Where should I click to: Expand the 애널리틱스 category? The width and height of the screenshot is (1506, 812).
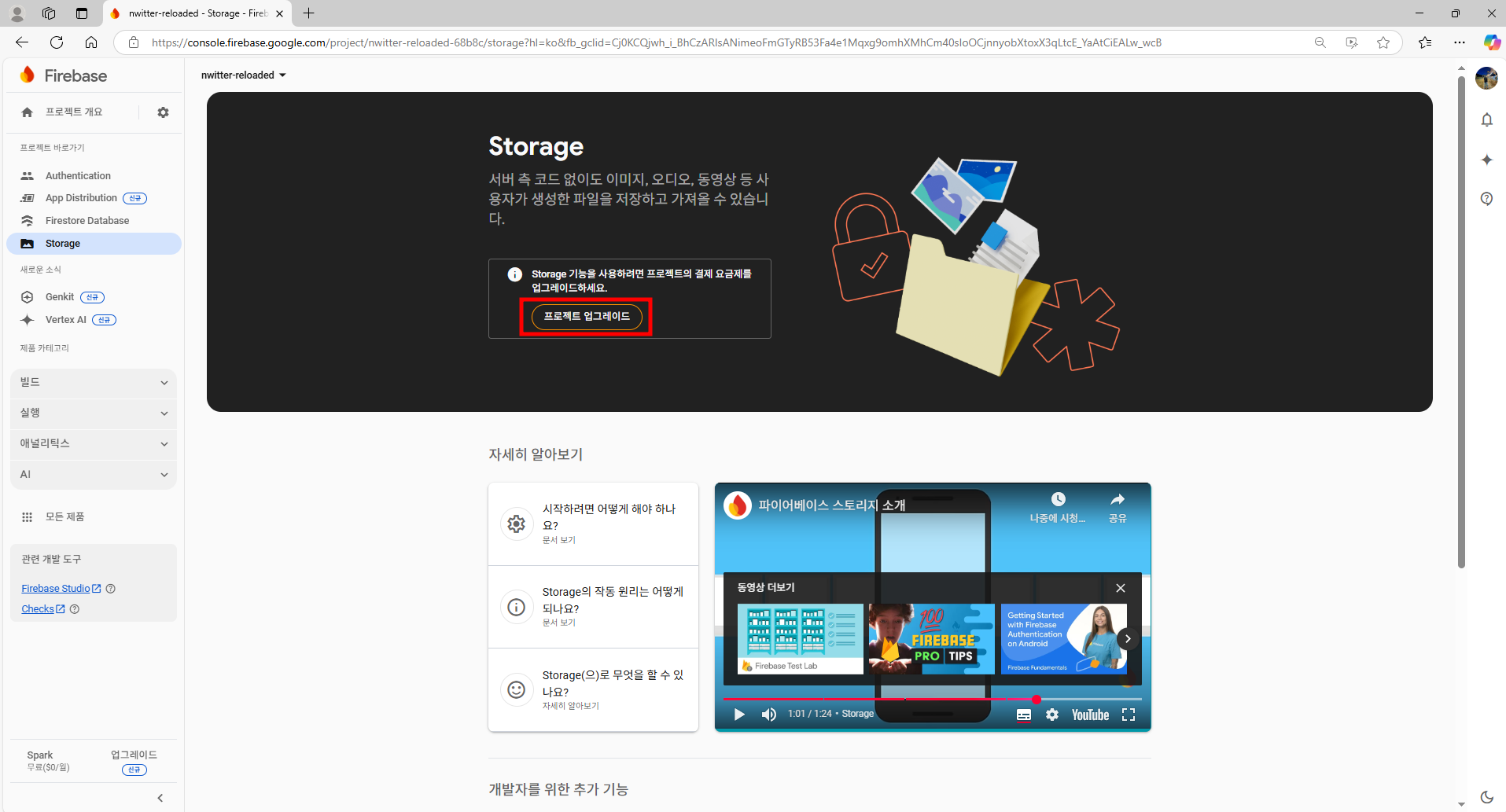click(94, 443)
